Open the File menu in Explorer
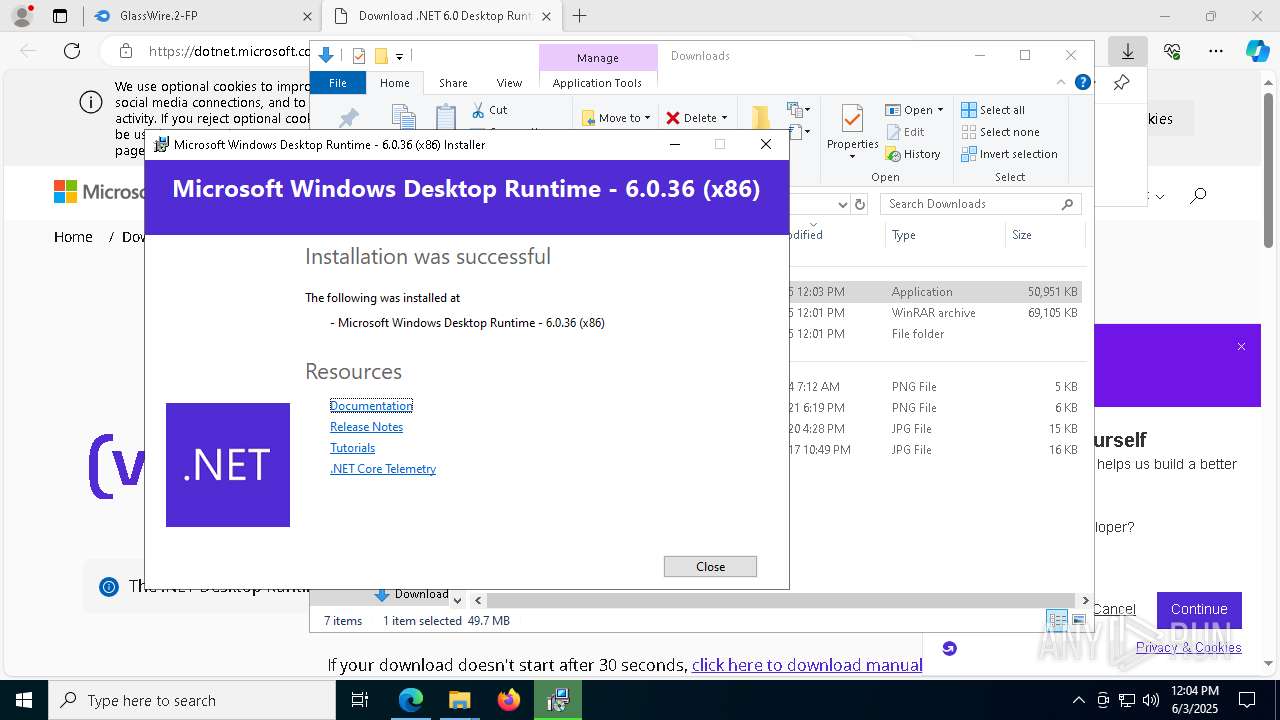Screen dimensions: 1280x720 [338, 83]
